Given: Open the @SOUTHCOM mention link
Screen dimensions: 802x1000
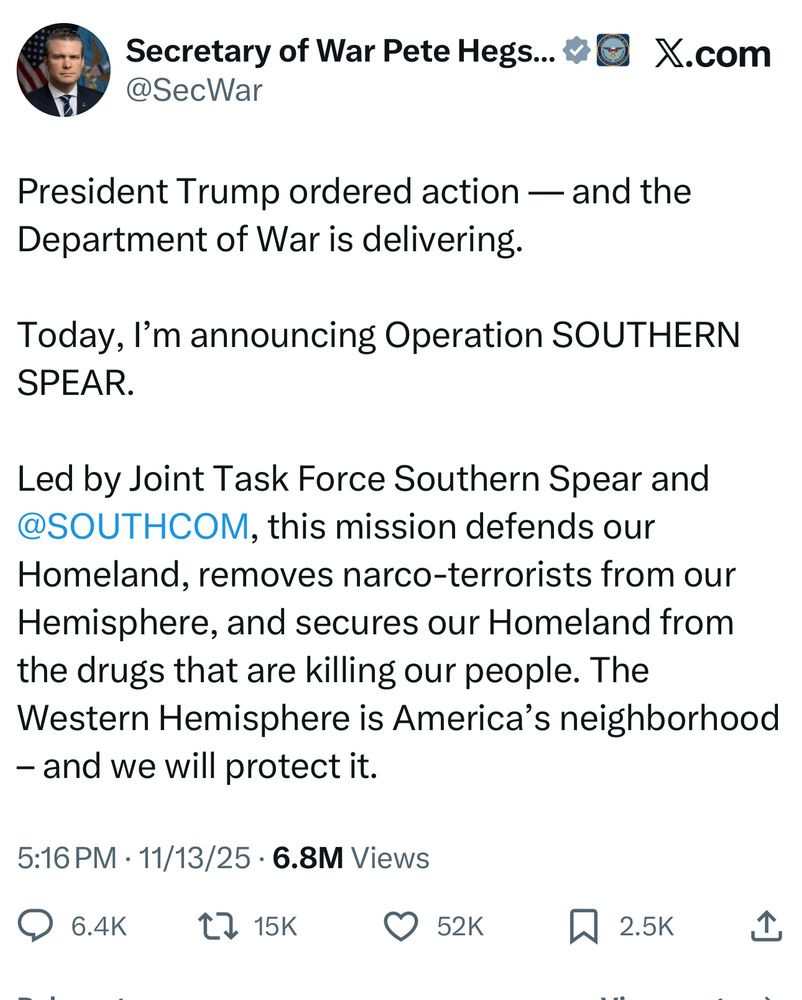Looking at the screenshot, I should (x=132, y=526).
